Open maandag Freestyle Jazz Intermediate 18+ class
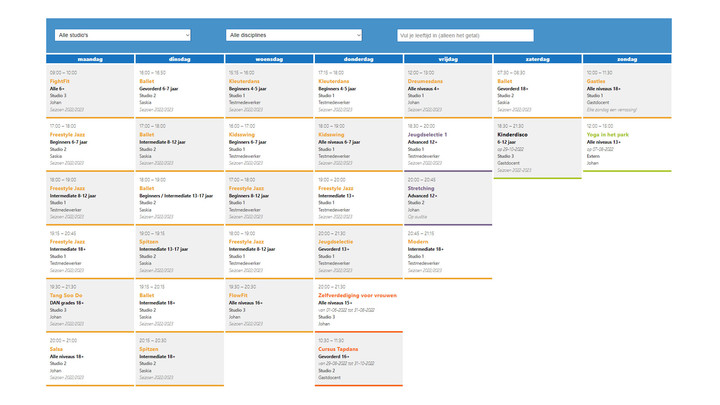The width and height of the screenshot is (720, 405). [90, 252]
